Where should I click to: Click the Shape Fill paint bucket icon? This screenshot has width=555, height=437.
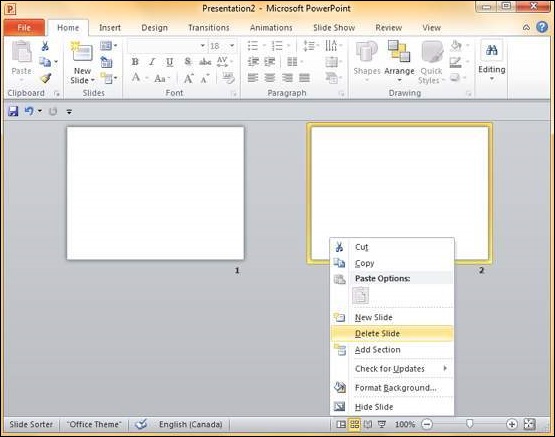(456, 46)
